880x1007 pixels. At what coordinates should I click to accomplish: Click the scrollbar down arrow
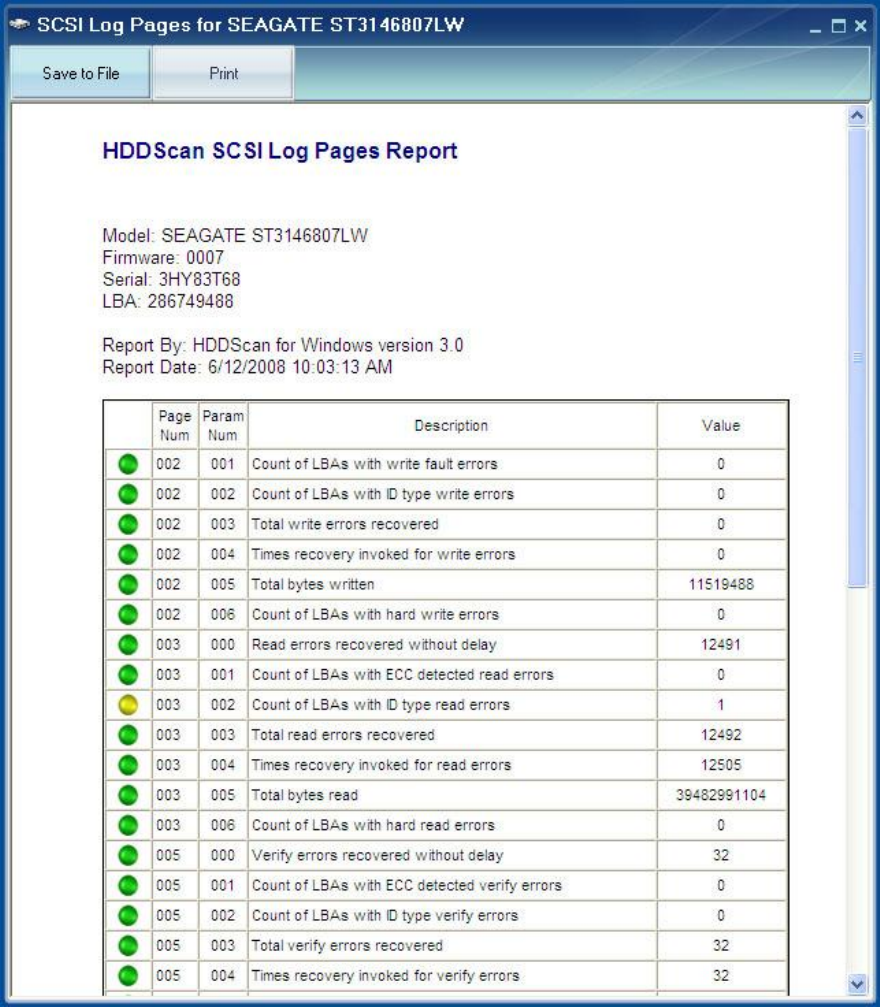[x=857, y=983]
